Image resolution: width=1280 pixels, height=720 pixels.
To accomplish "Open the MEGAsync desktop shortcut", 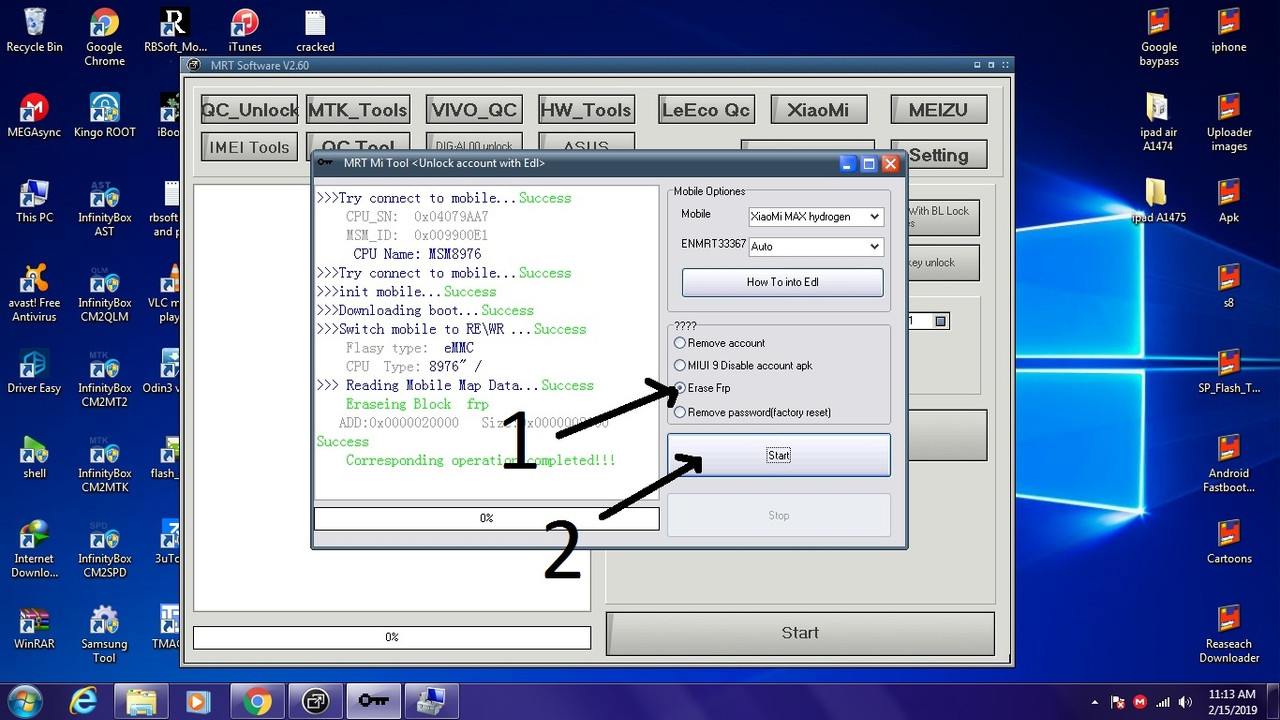I will tap(34, 116).
